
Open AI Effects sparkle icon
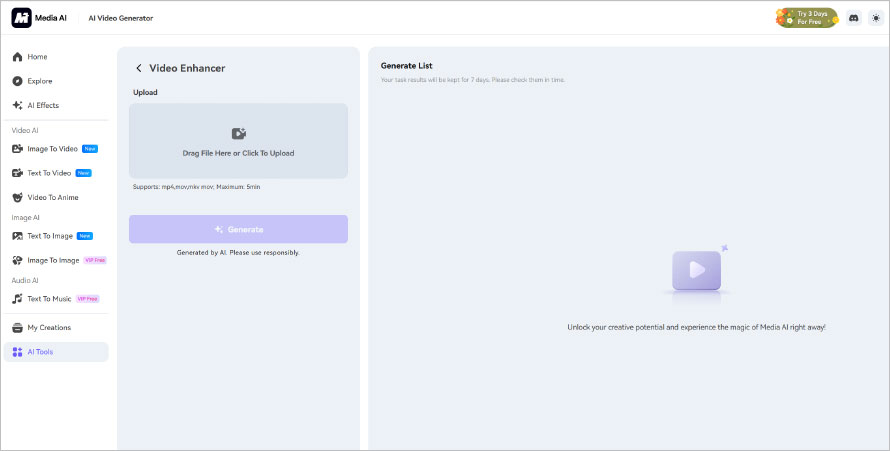pos(17,105)
